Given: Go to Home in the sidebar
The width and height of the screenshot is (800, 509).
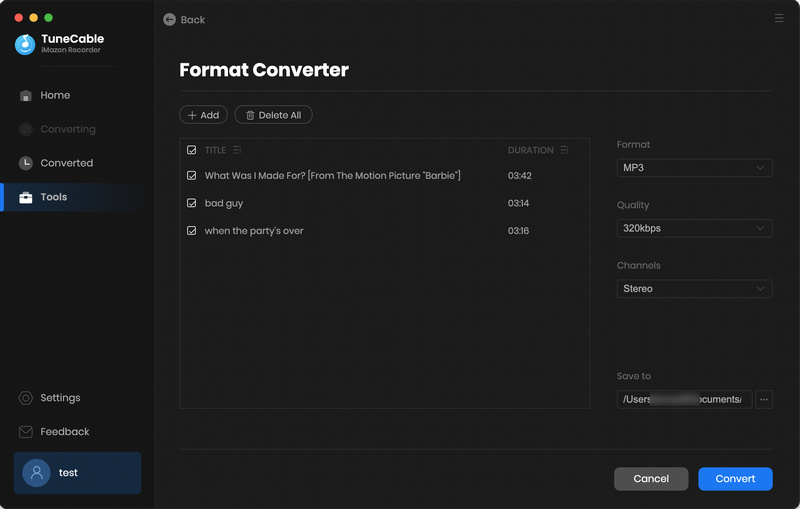Looking at the screenshot, I should coord(55,95).
